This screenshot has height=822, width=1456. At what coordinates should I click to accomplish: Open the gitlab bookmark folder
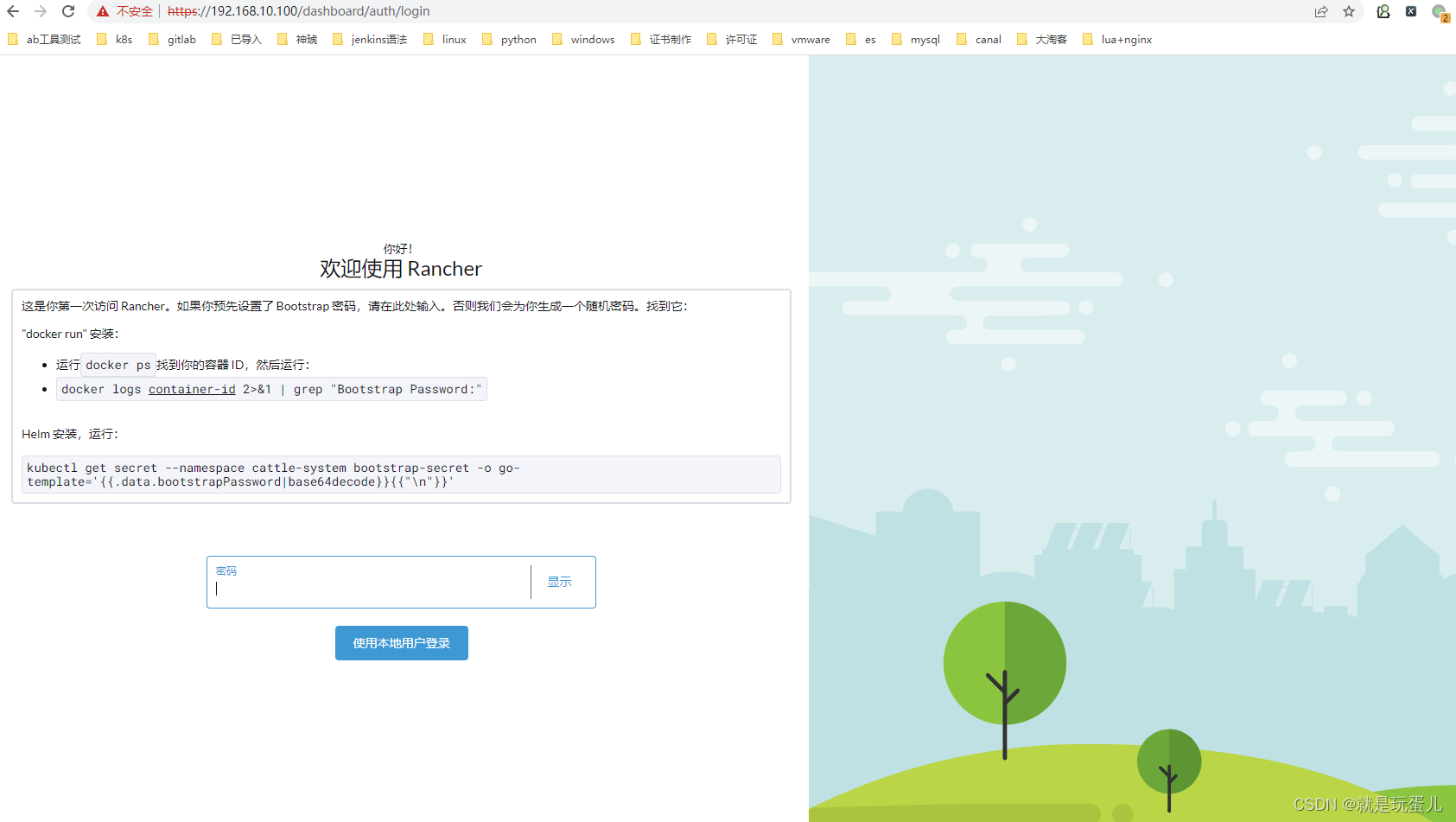point(173,39)
